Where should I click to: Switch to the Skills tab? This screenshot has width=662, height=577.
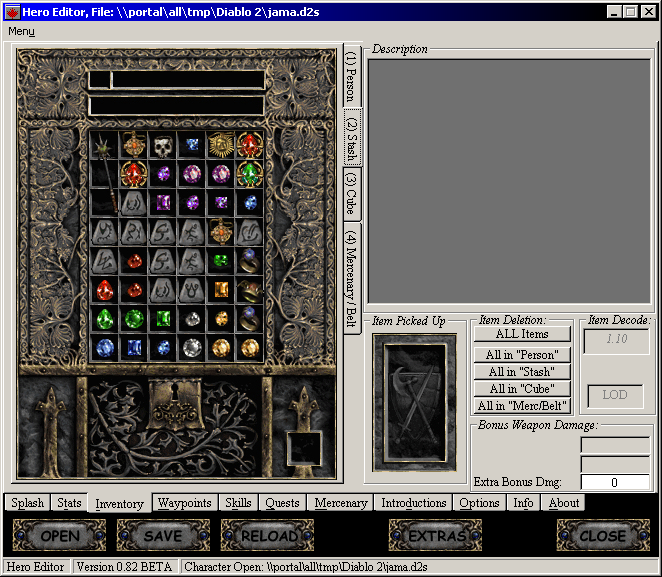(x=238, y=503)
